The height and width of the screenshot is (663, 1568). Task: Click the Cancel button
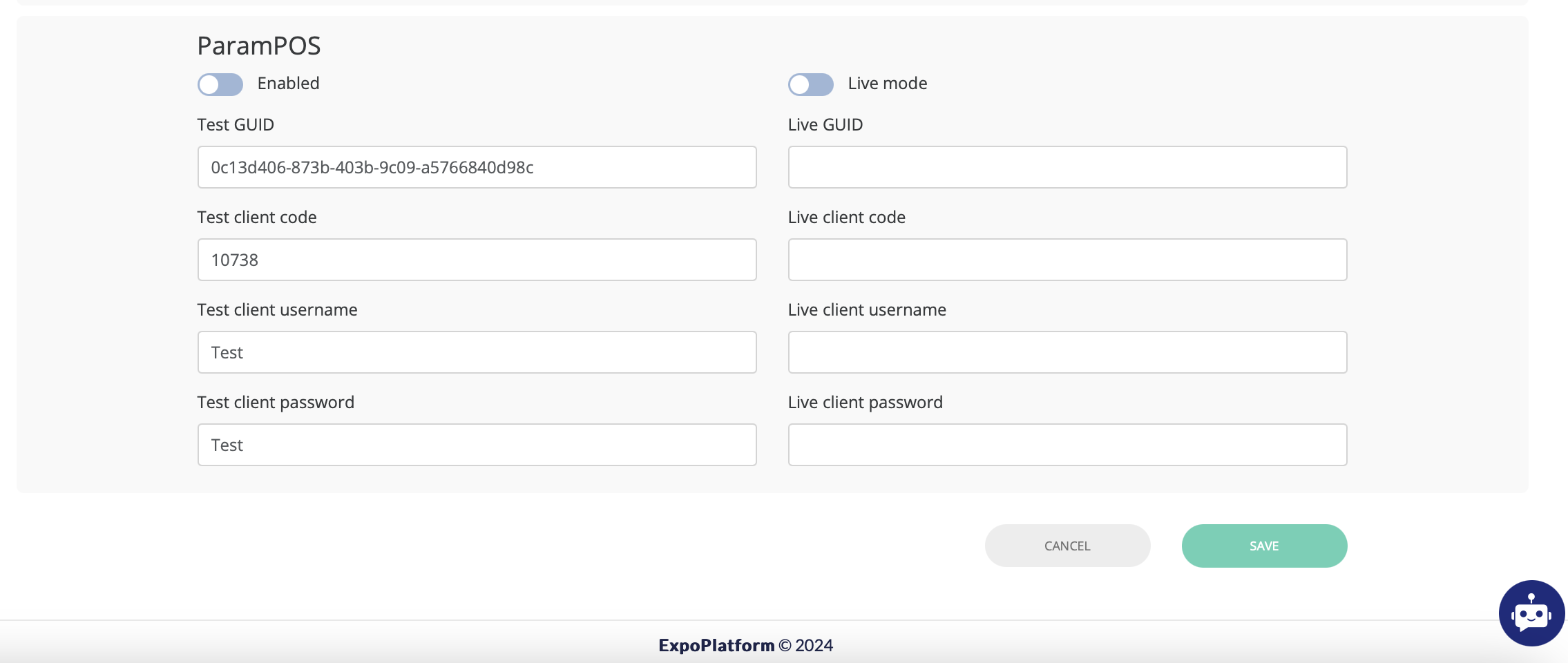tap(1067, 546)
